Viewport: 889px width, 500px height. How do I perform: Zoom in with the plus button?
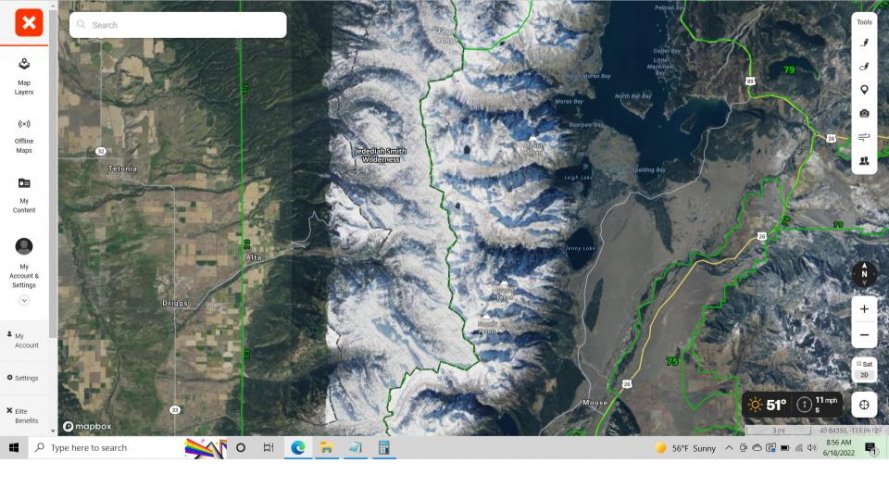[864, 309]
